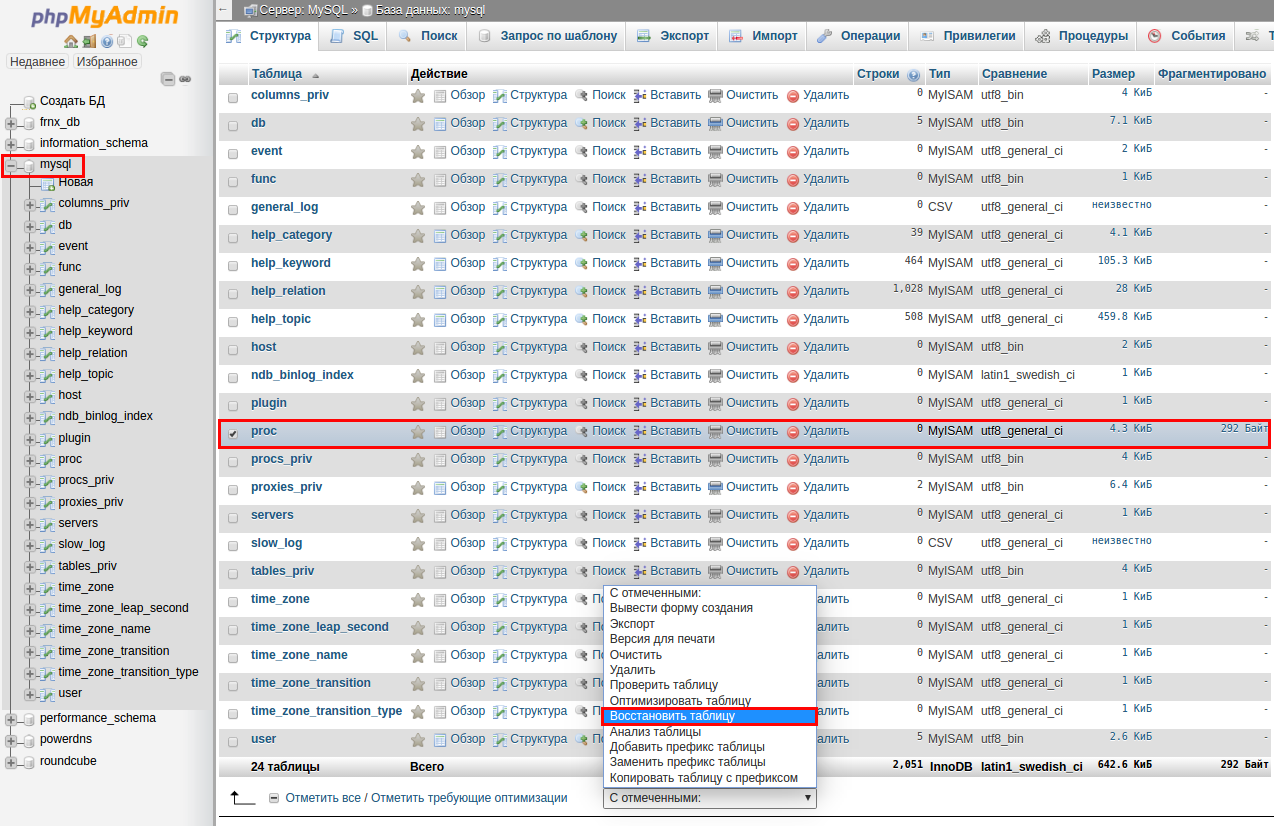
Task: Click the Избранное button
Action: coord(106,62)
